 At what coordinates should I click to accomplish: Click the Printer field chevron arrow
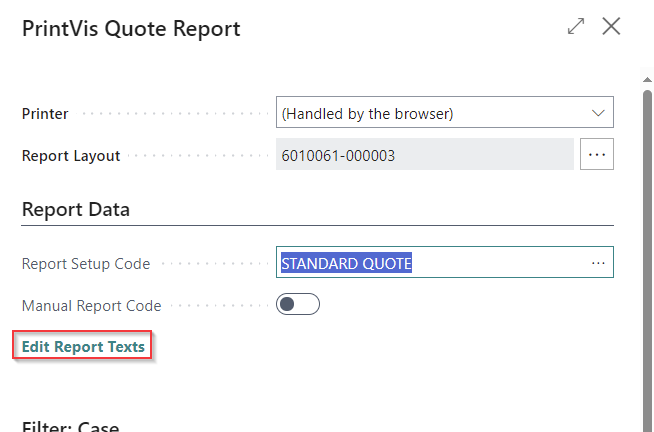pyautogui.click(x=599, y=113)
